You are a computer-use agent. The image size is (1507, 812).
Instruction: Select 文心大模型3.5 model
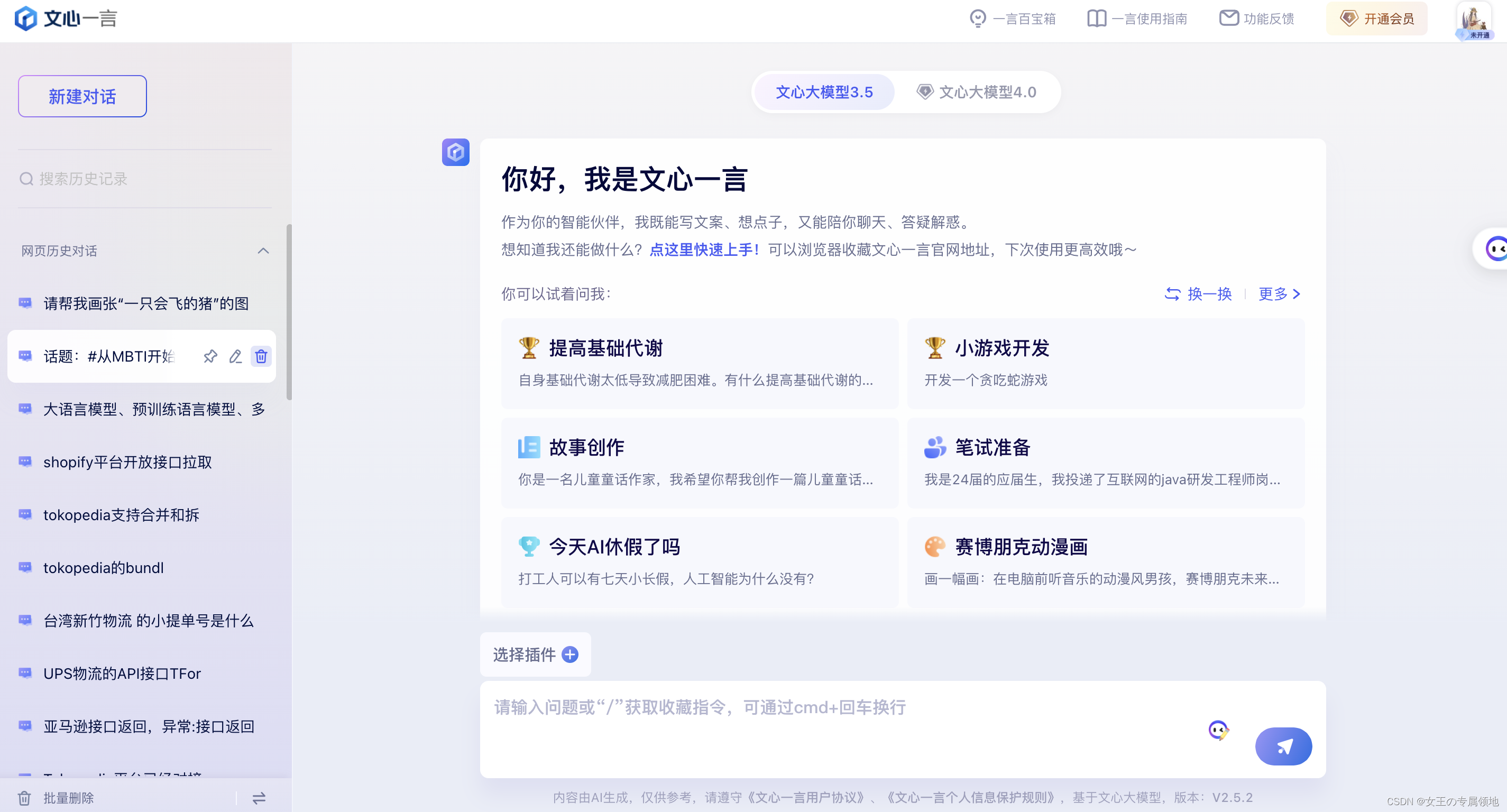click(x=824, y=92)
